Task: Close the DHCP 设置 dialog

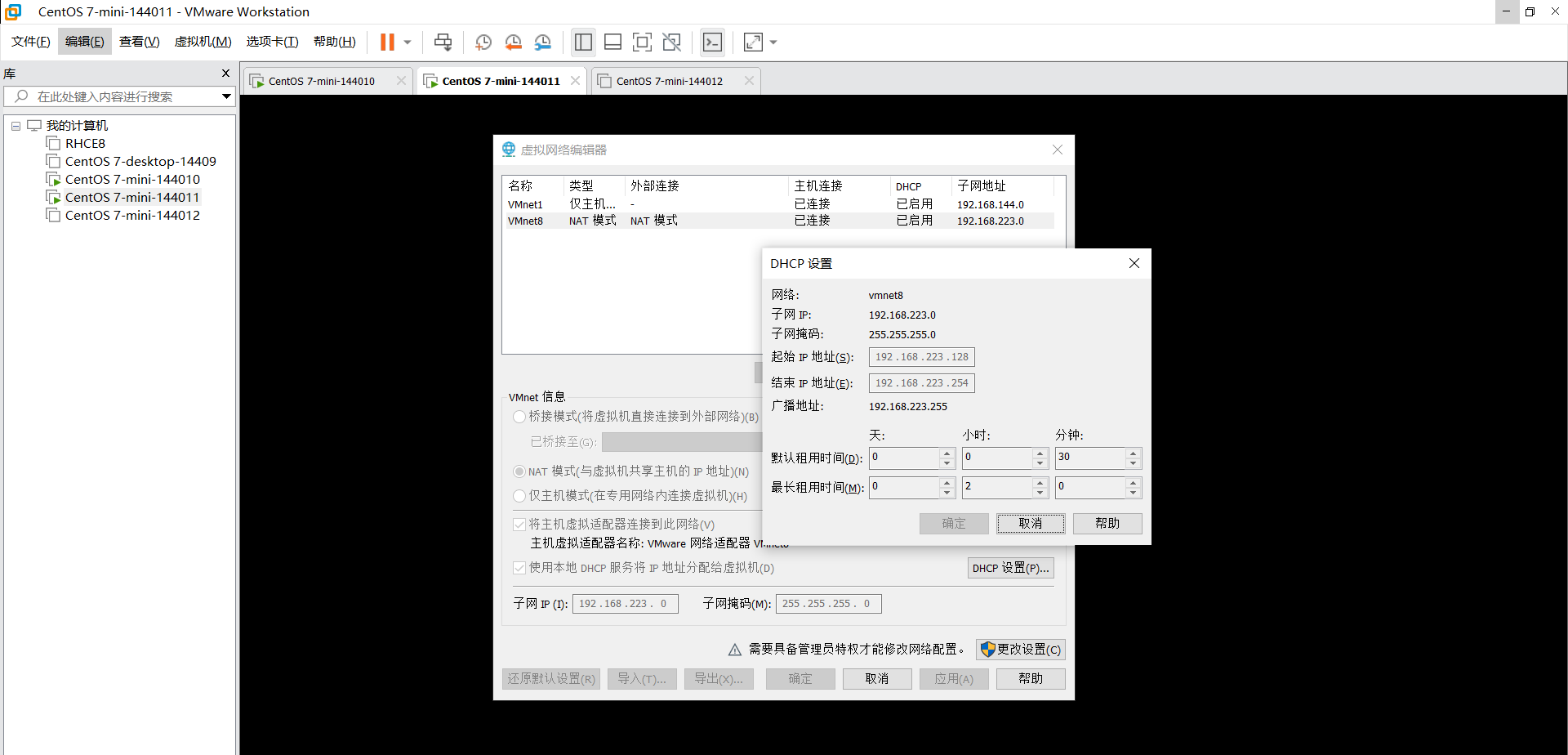Action: click(1134, 263)
